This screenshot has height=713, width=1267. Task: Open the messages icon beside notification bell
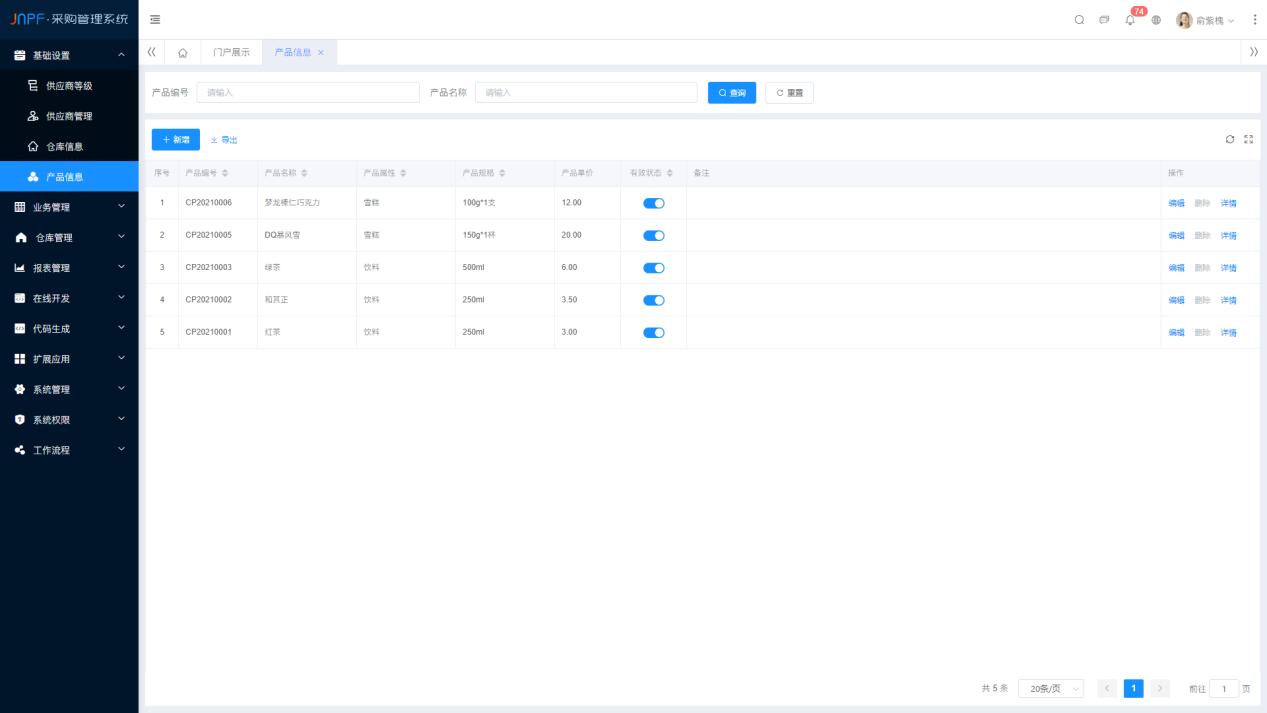pyautogui.click(x=1104, y=20)
